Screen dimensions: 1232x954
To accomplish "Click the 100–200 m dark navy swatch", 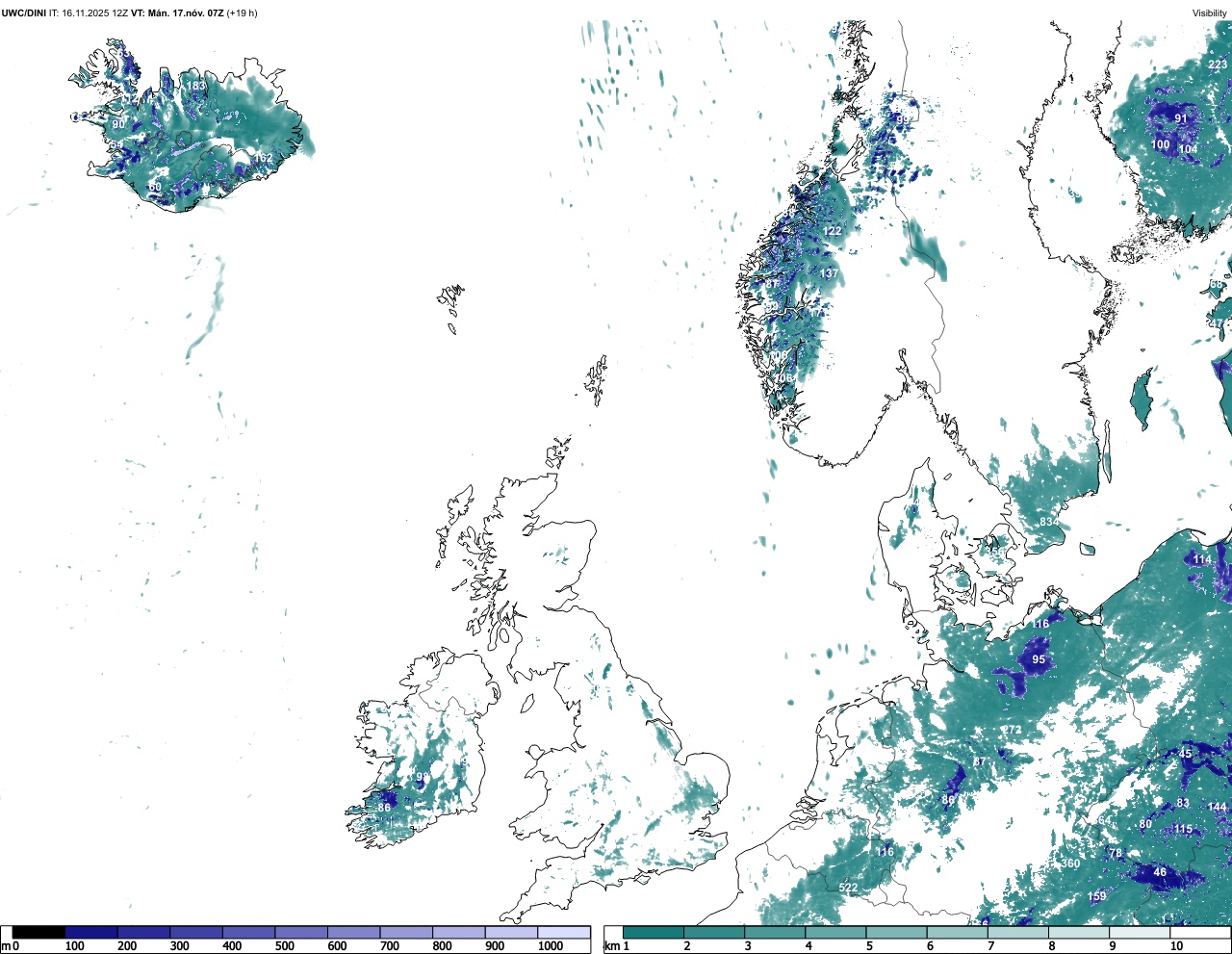I will pos(91,933).
